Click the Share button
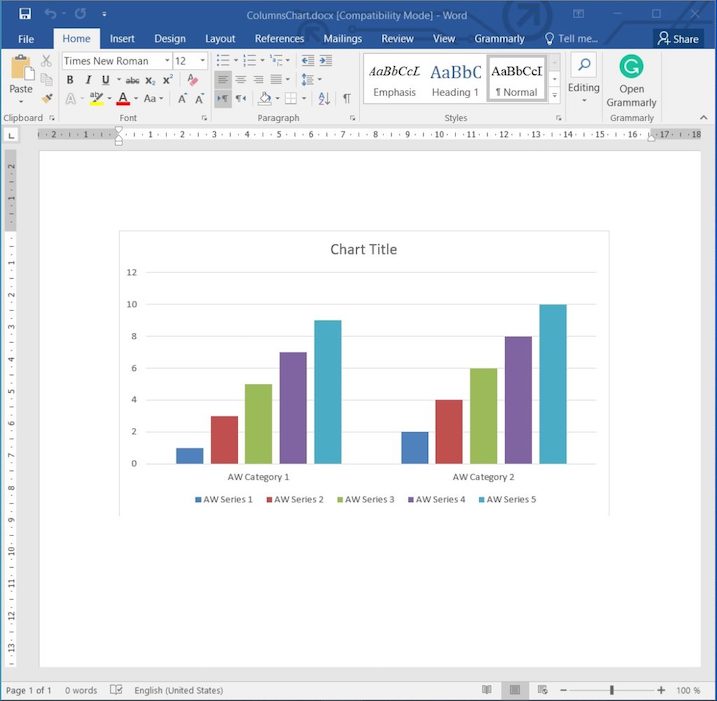The image size is (717, 701). [x=678, y=39]
